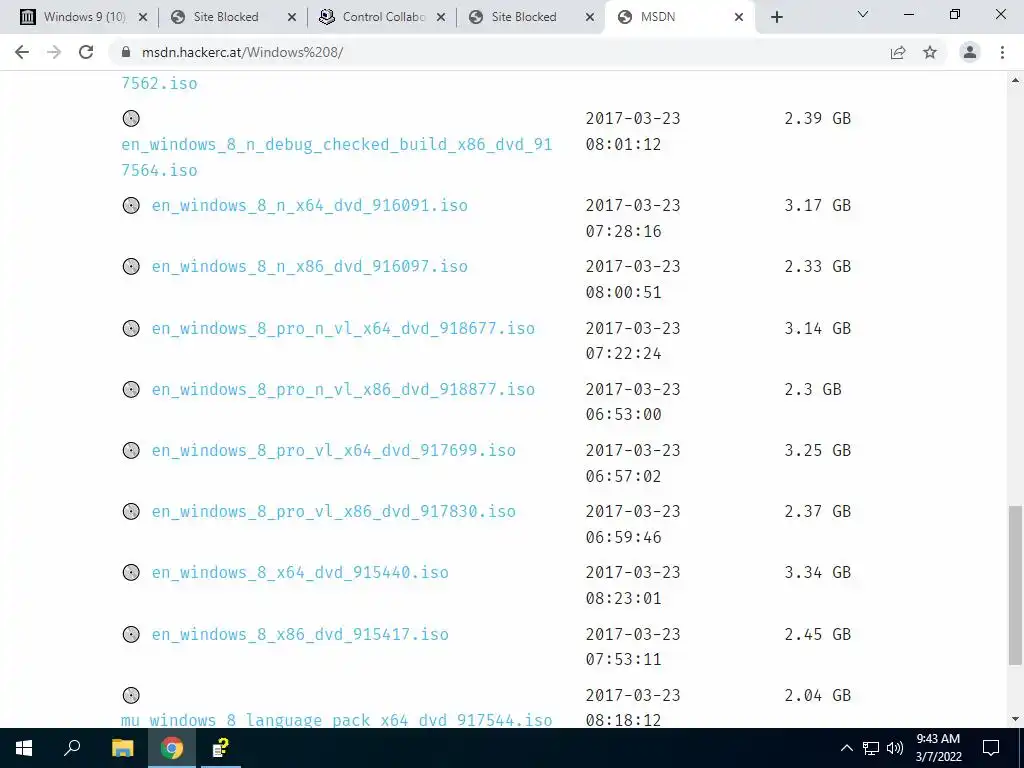Click the 3.17 GB size value
Image resolution: width=1024 pixels, height=768 pixels.
pos(818,206)
